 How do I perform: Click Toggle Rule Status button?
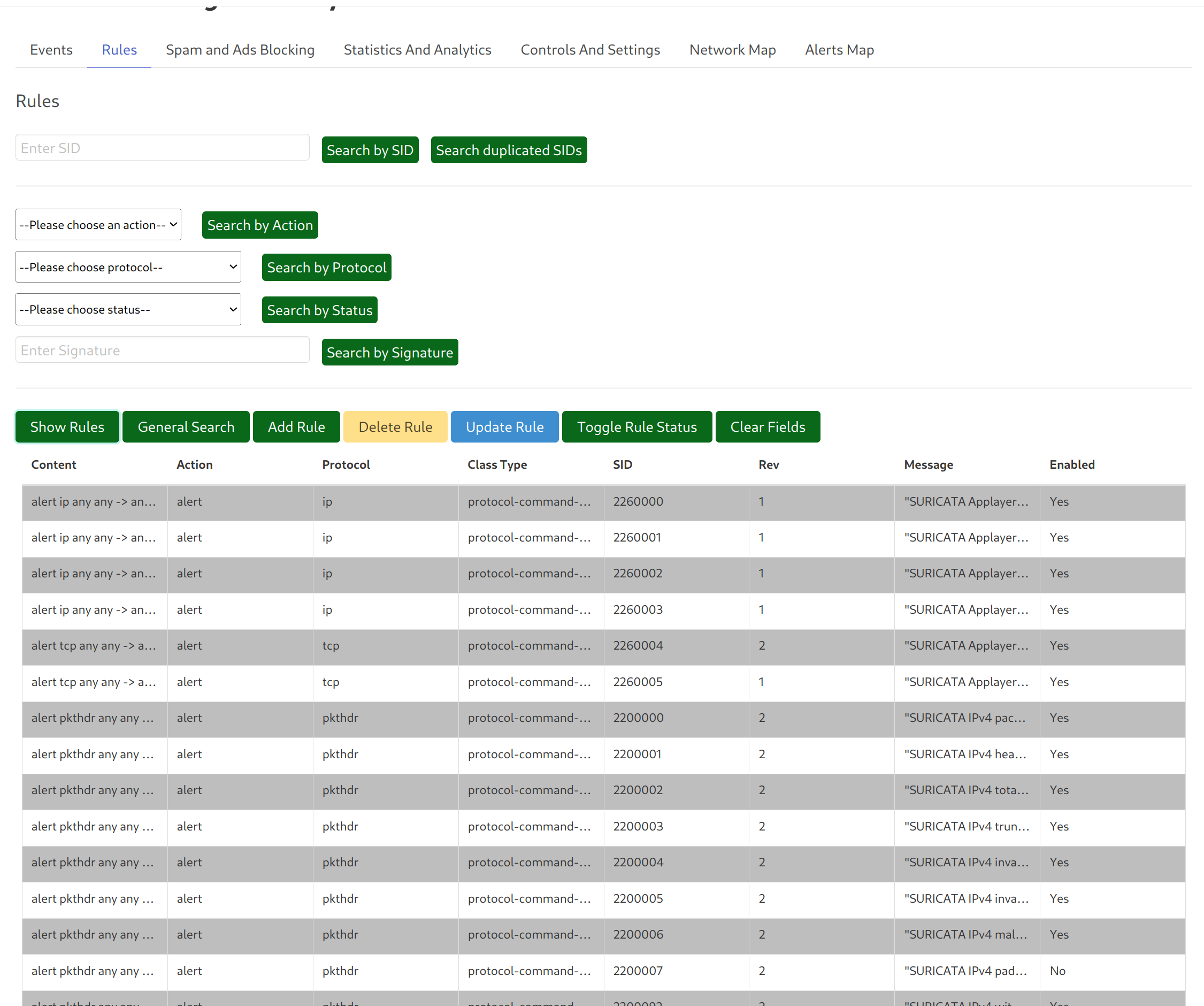click(x=636, y=428)
